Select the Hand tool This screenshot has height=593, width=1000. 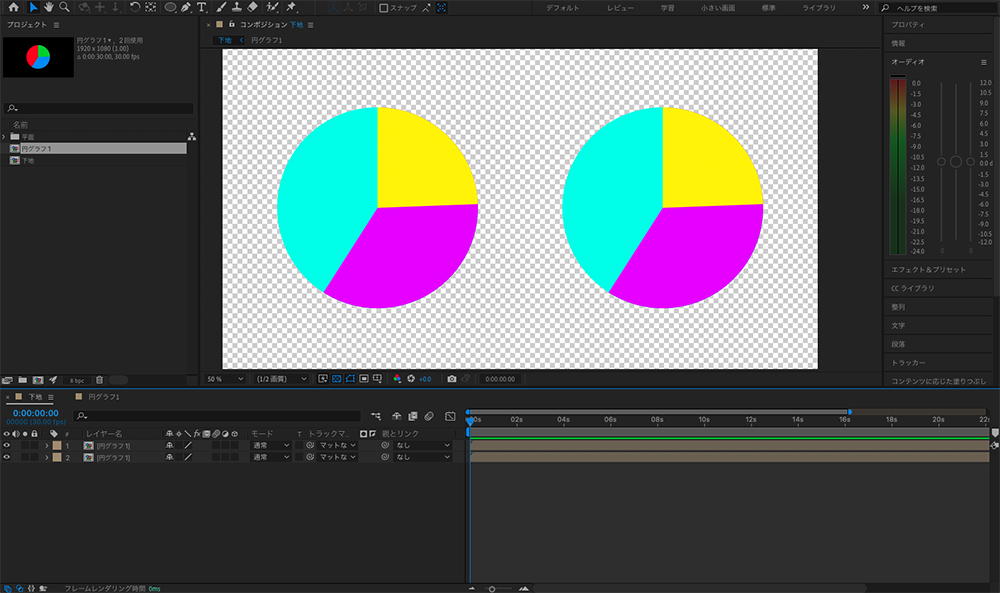click(48, 7)
